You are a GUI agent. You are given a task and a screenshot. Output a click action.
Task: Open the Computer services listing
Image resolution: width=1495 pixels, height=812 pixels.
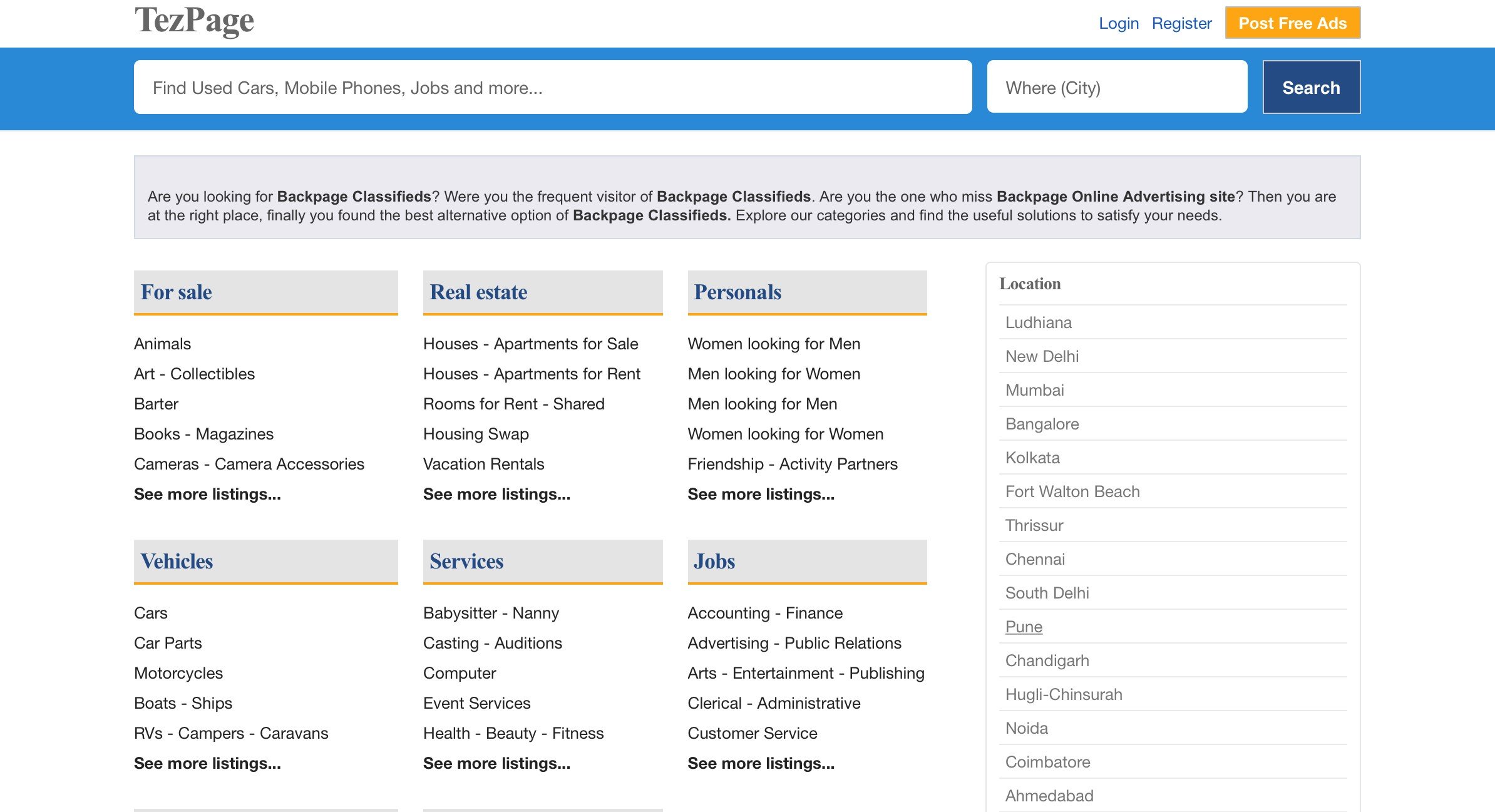tap(460, 672)
